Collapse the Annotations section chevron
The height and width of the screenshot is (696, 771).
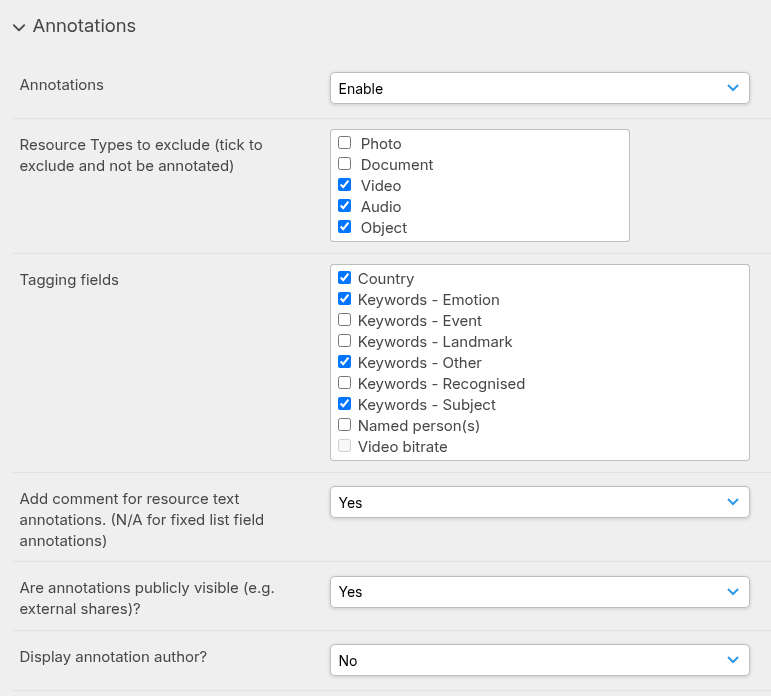click(x=19, y=27)
